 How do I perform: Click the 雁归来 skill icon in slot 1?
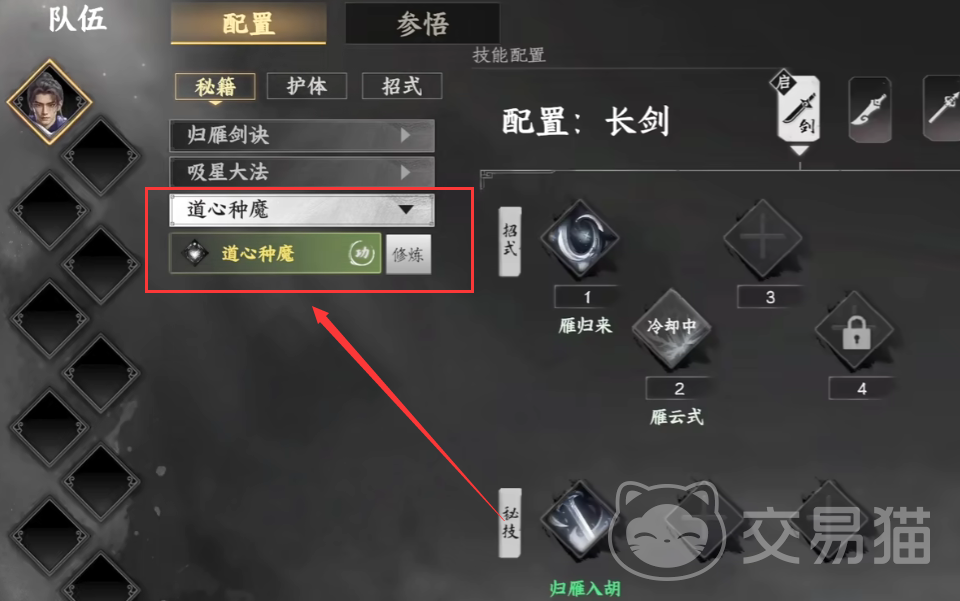(x=579, y=238)
